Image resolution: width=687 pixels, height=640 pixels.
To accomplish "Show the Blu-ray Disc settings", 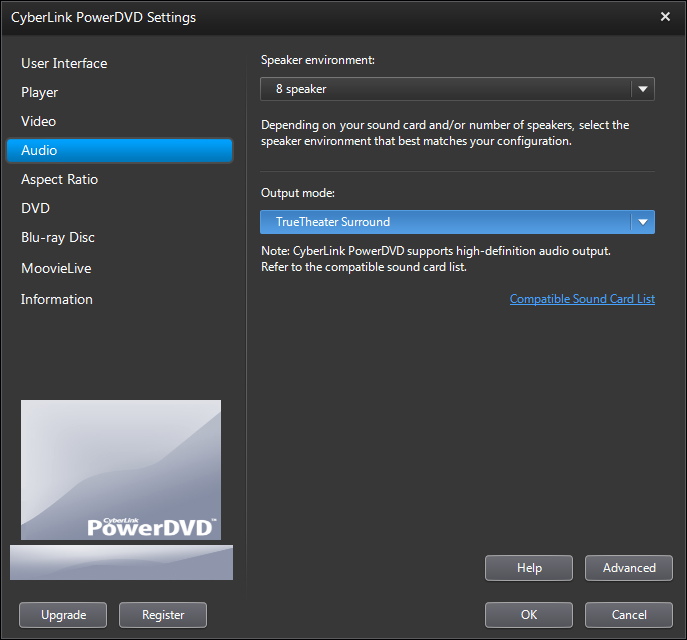I will 58,237.
